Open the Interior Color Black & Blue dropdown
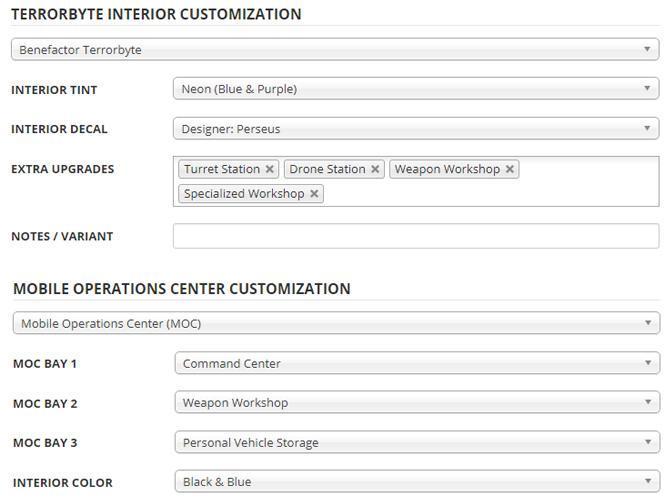Screen dimensions: 667x500 coord(417,481)
